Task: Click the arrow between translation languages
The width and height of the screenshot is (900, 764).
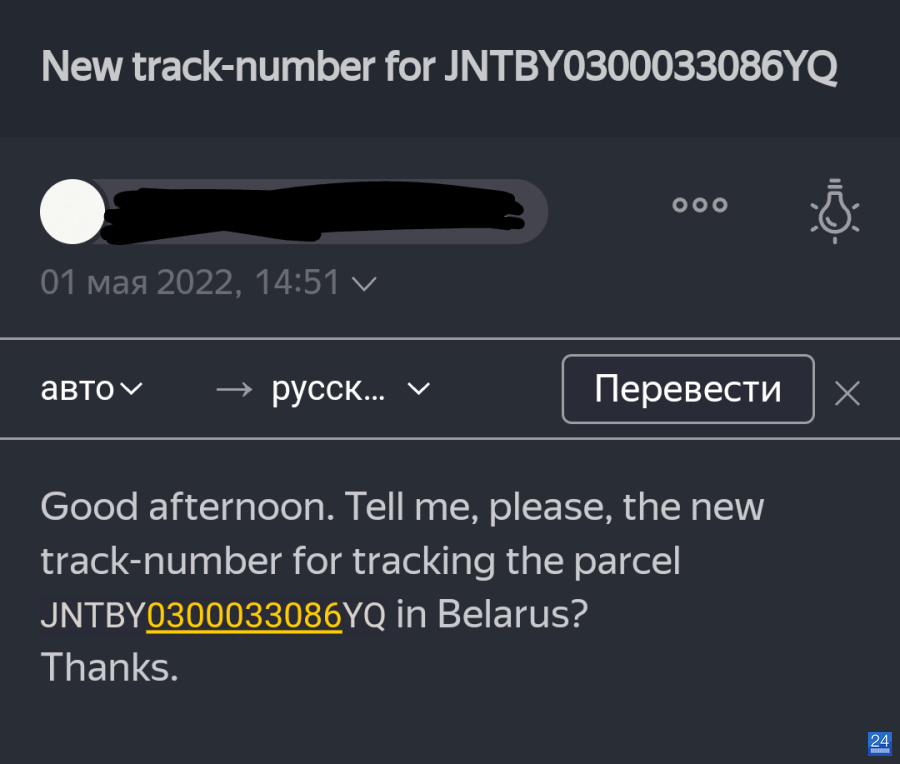Action: tap(234, 390)
